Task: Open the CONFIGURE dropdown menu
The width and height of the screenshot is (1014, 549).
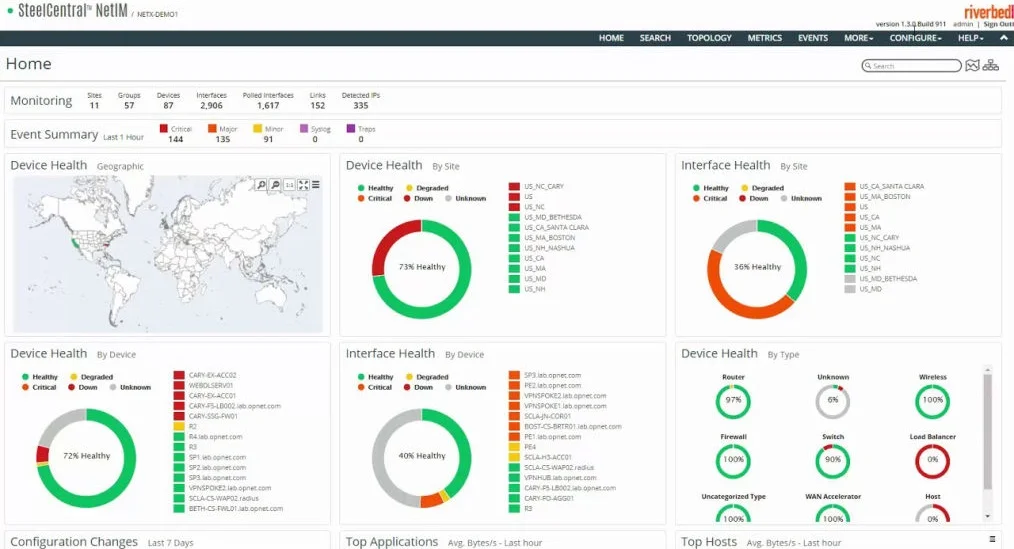Action: coord(915,38)
